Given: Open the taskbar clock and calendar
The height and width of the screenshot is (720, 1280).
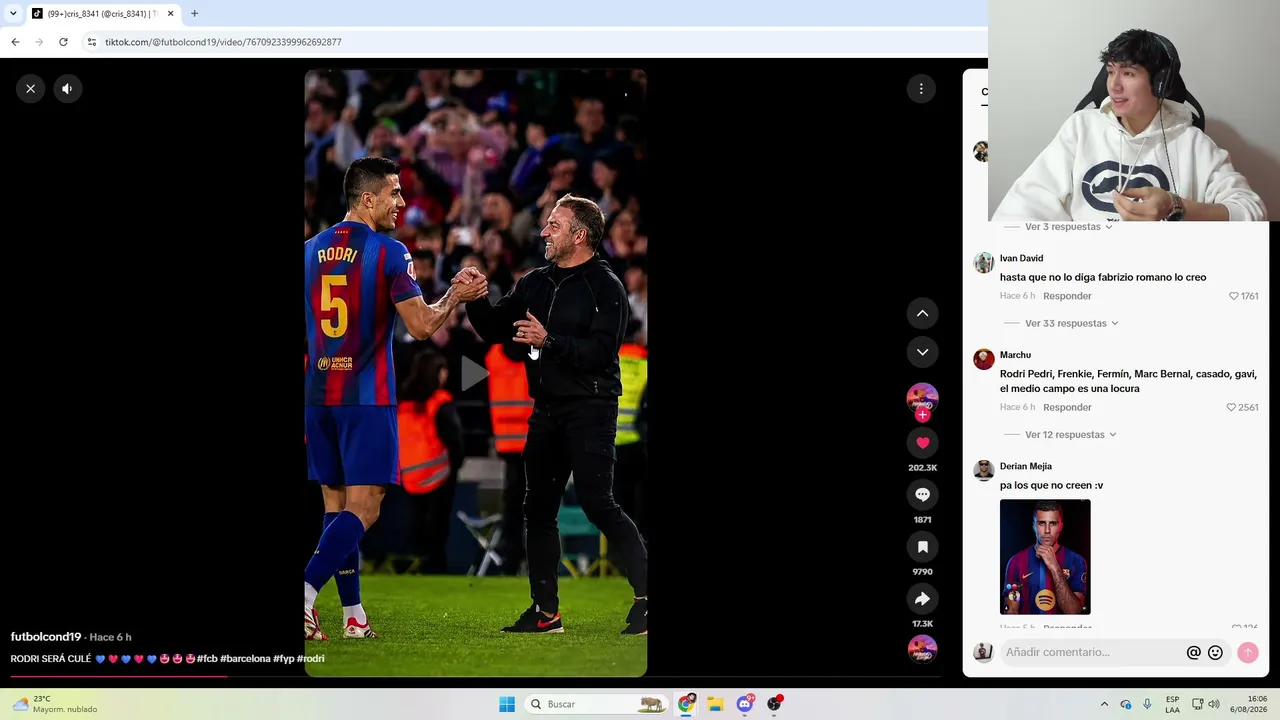Looking at the screenshot, I should pos(1249,704).
